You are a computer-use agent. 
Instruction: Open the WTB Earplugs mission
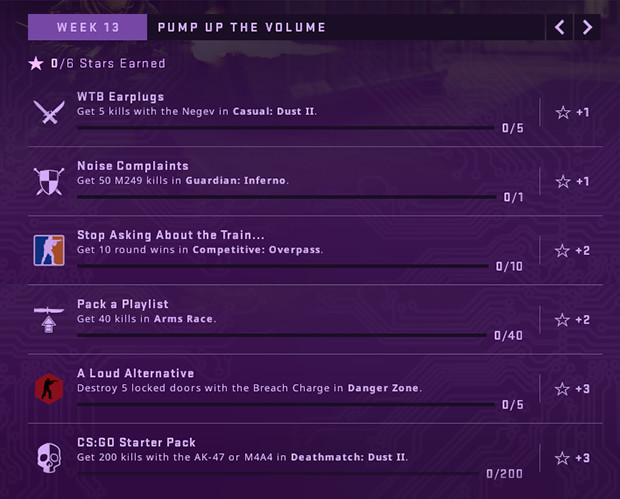pyautogui.click(x=121, y=97)
